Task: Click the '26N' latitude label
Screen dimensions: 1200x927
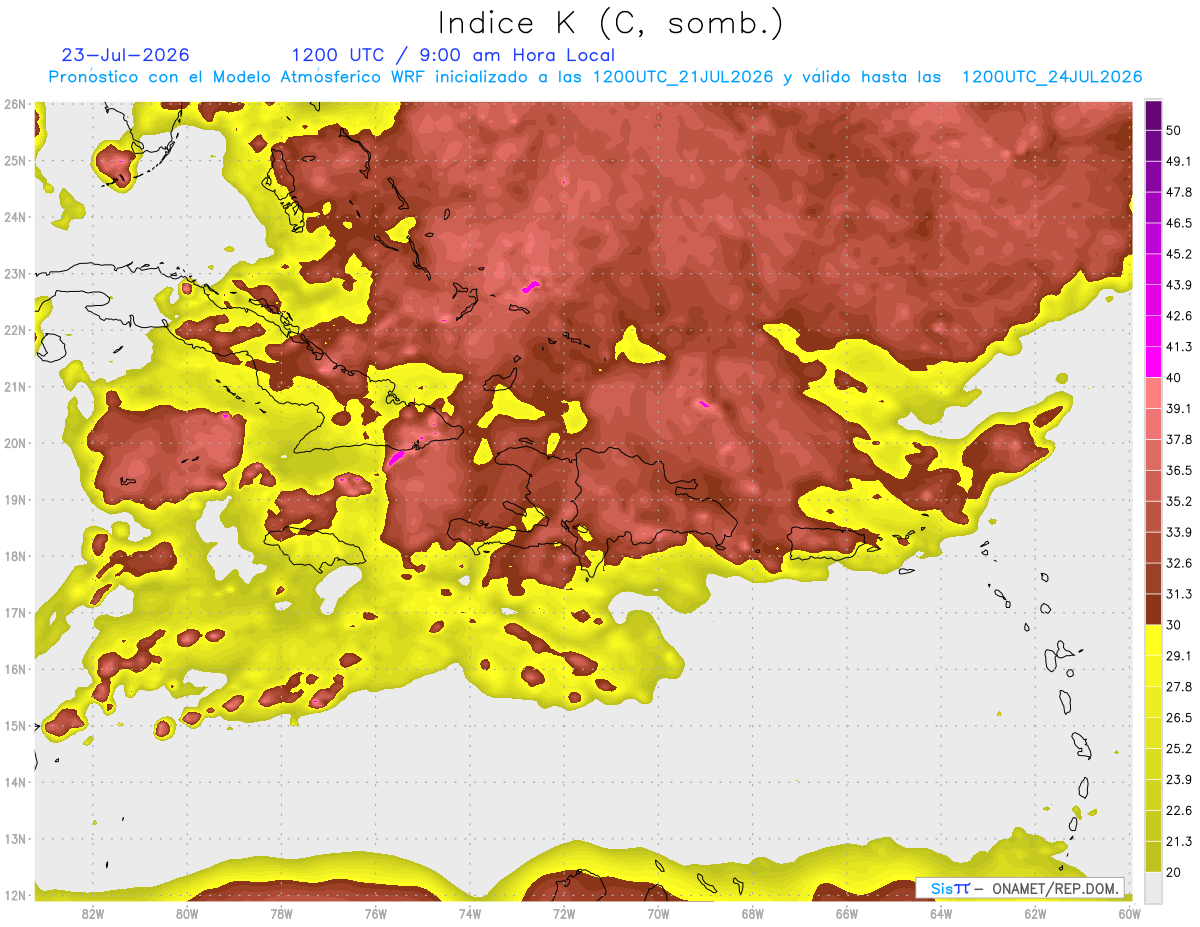Action: click(15, 104)
